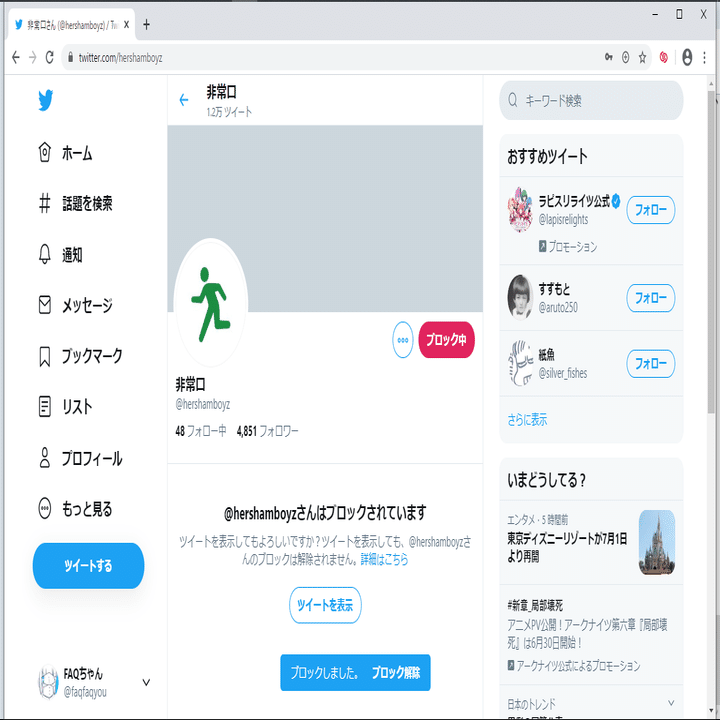Click the search magnifier icon
Screen dimensions: 720x720
[x=513, y=100]
